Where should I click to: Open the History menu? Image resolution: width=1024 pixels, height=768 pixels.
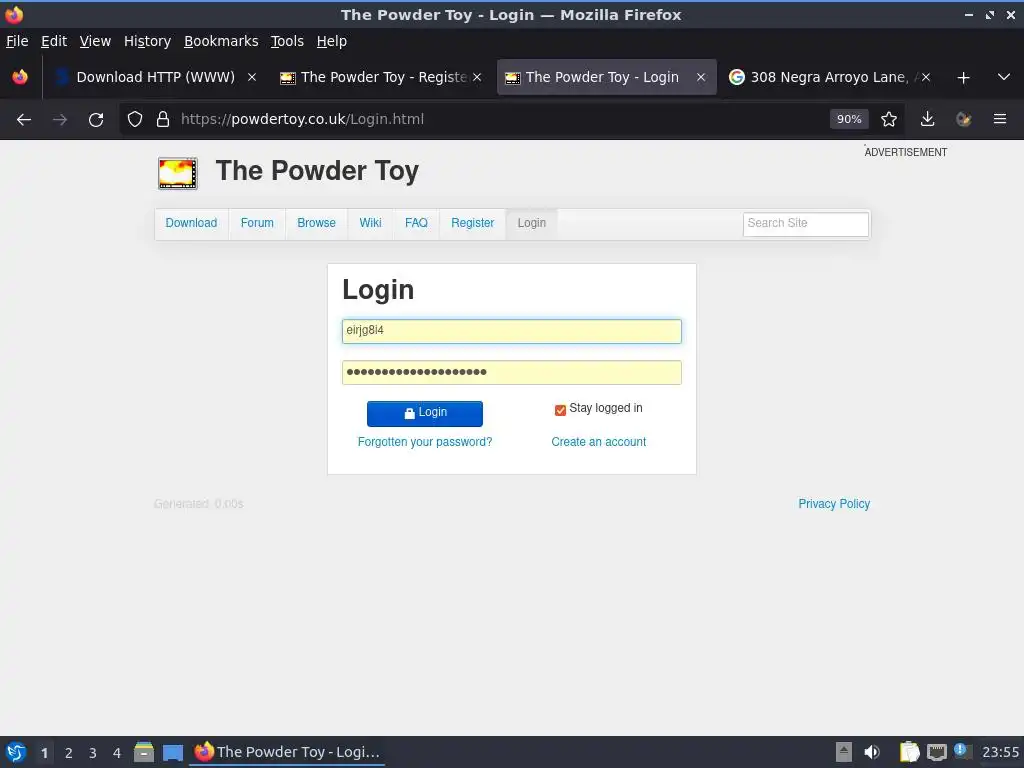coord(147,41)
